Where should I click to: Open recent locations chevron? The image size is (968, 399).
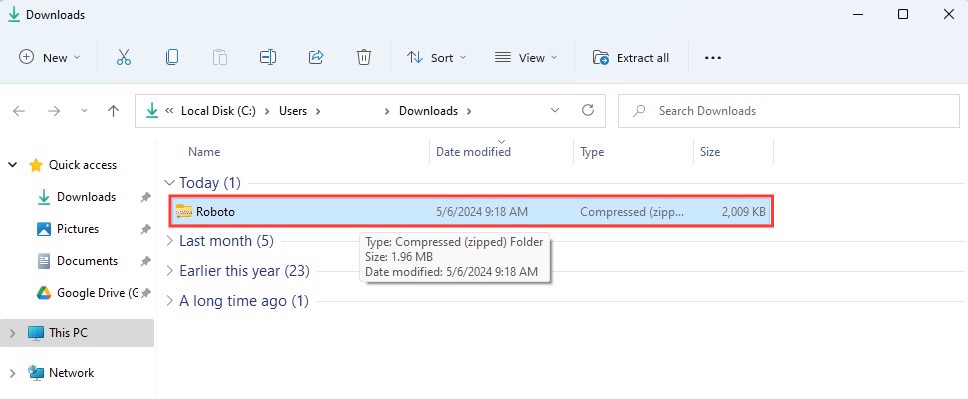pyautogui.click(x=85, y=111)
